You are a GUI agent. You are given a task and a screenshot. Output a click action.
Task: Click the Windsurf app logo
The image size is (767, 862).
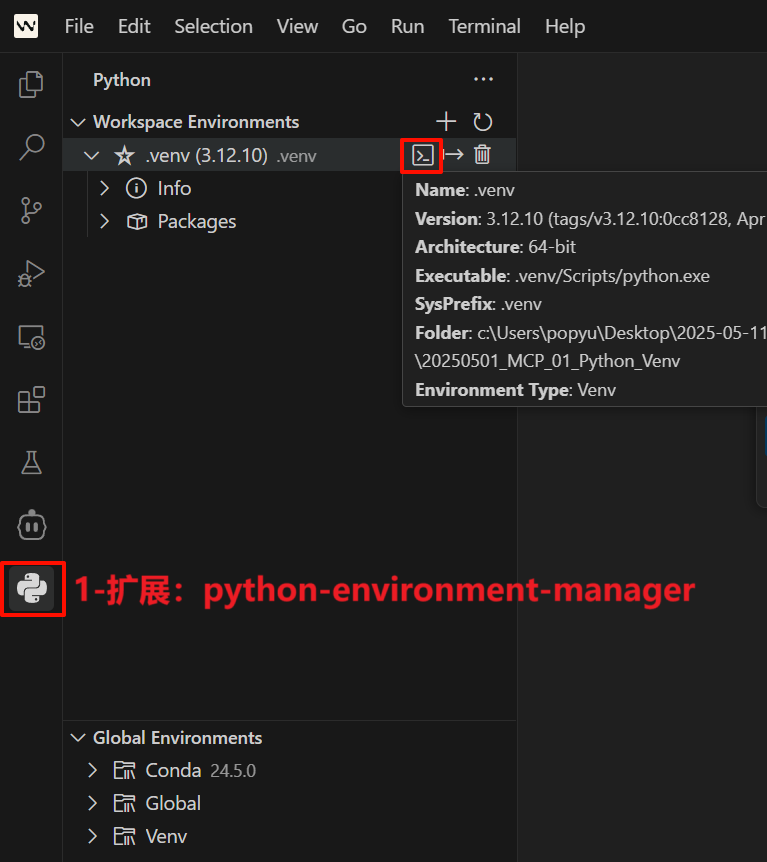(26, 26)
